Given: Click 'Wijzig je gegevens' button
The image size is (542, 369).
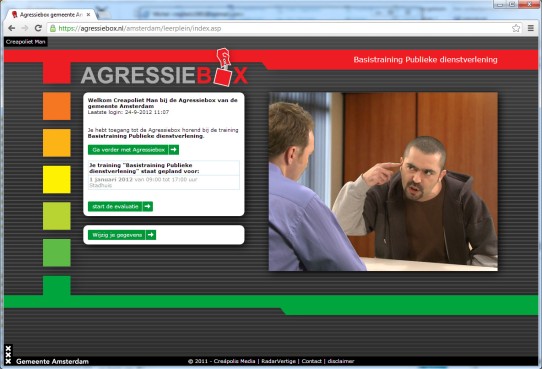Looking at the screenshot, I should point(122,235).
